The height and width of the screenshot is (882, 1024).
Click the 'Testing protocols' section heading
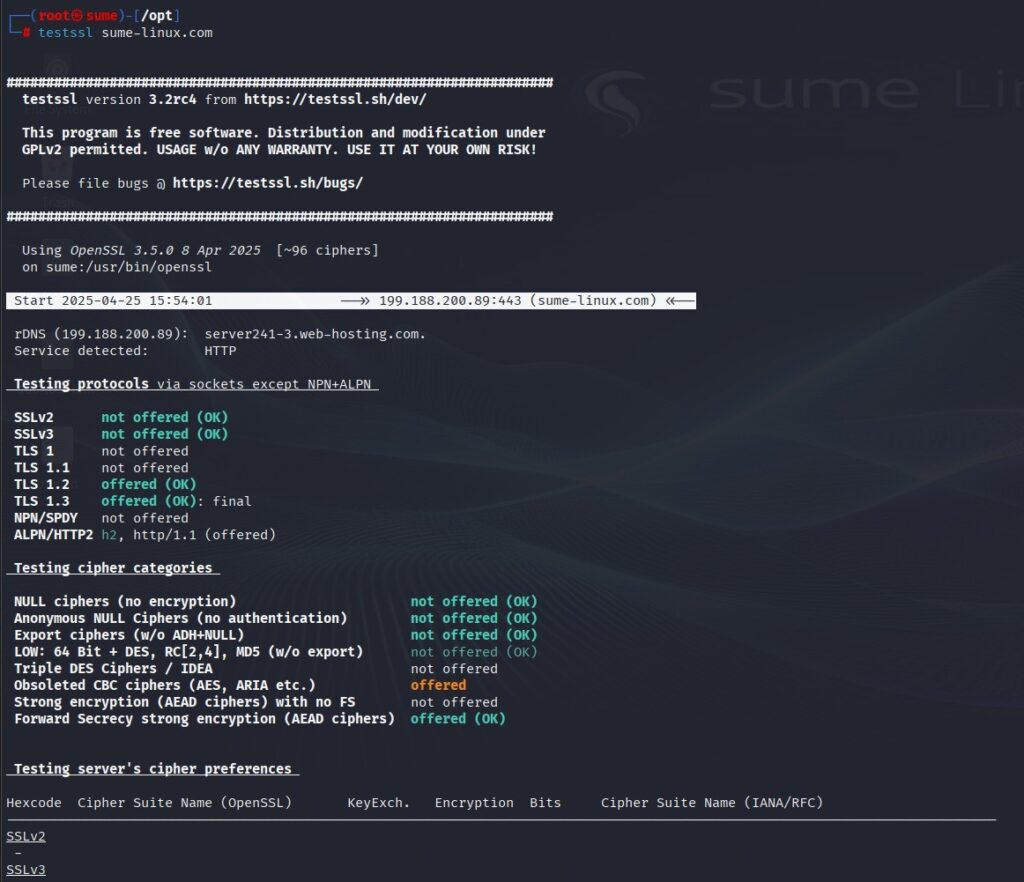pos(81,384)
